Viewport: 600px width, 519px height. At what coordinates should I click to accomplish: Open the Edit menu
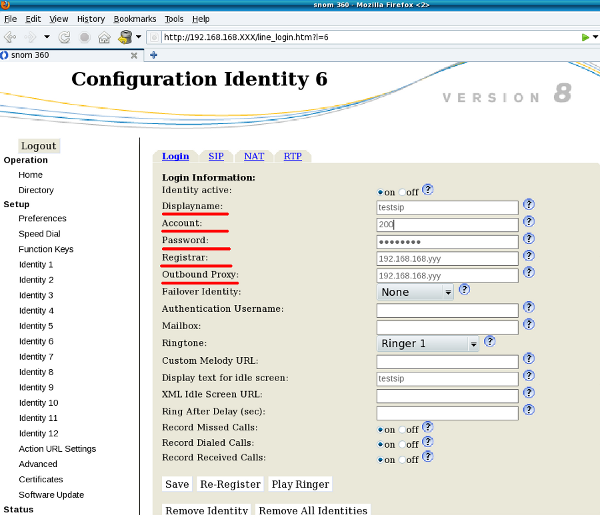33,19
